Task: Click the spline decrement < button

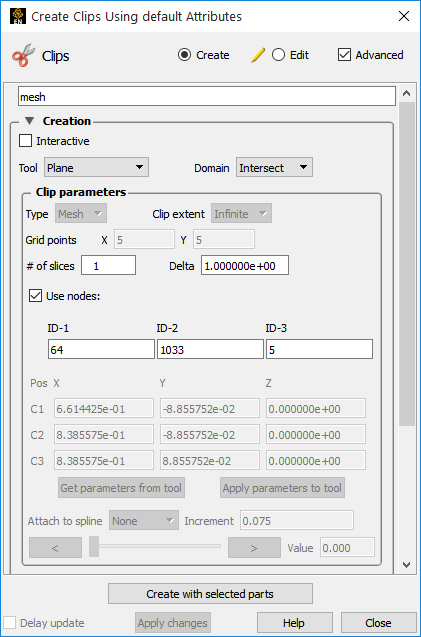Action: [x=55, y=548]
